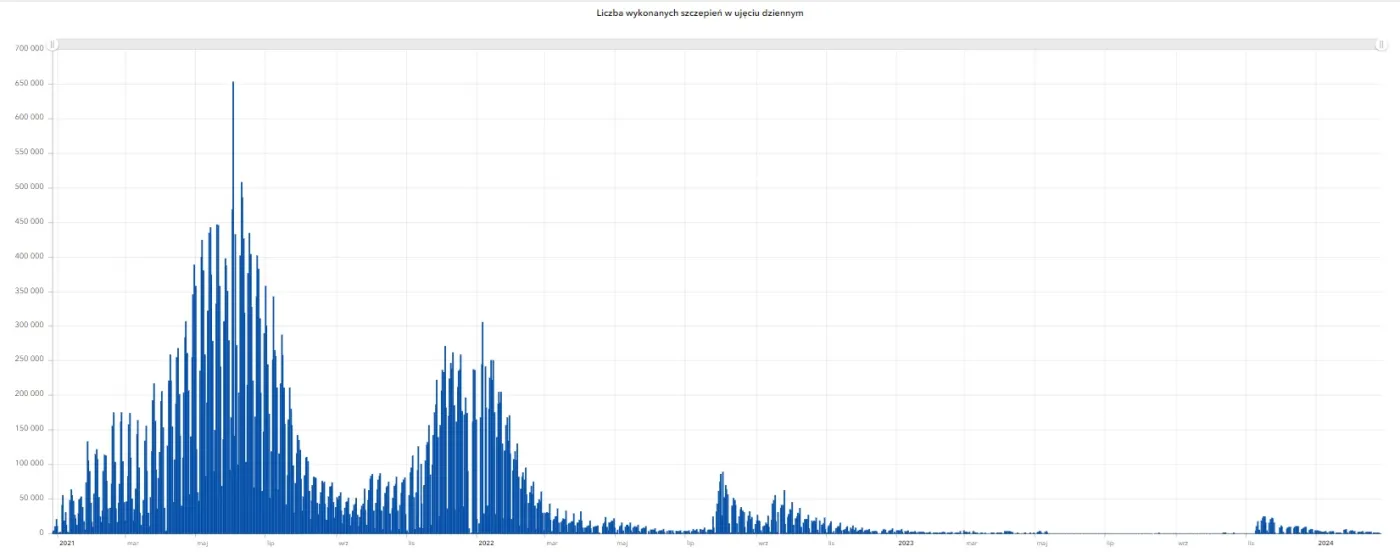The image size is (1400, 552).
Task: Click the '2024' label on the x-axis
Action: (1325, 543)
